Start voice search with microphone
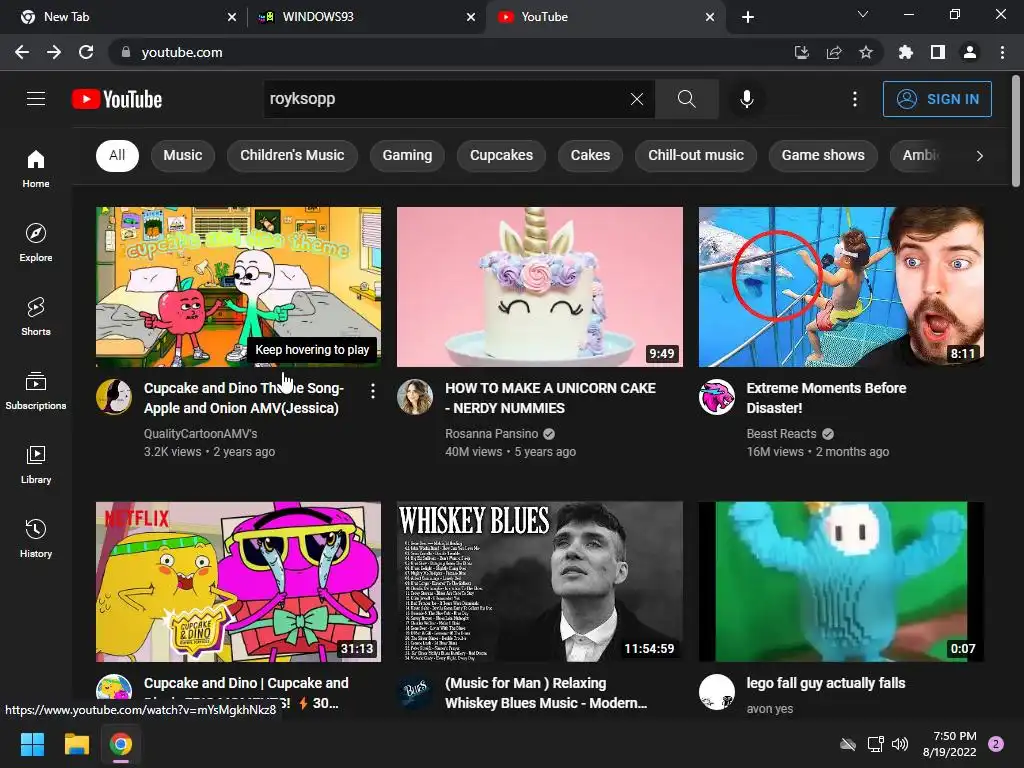The image size is (1024, 768). 746,99
